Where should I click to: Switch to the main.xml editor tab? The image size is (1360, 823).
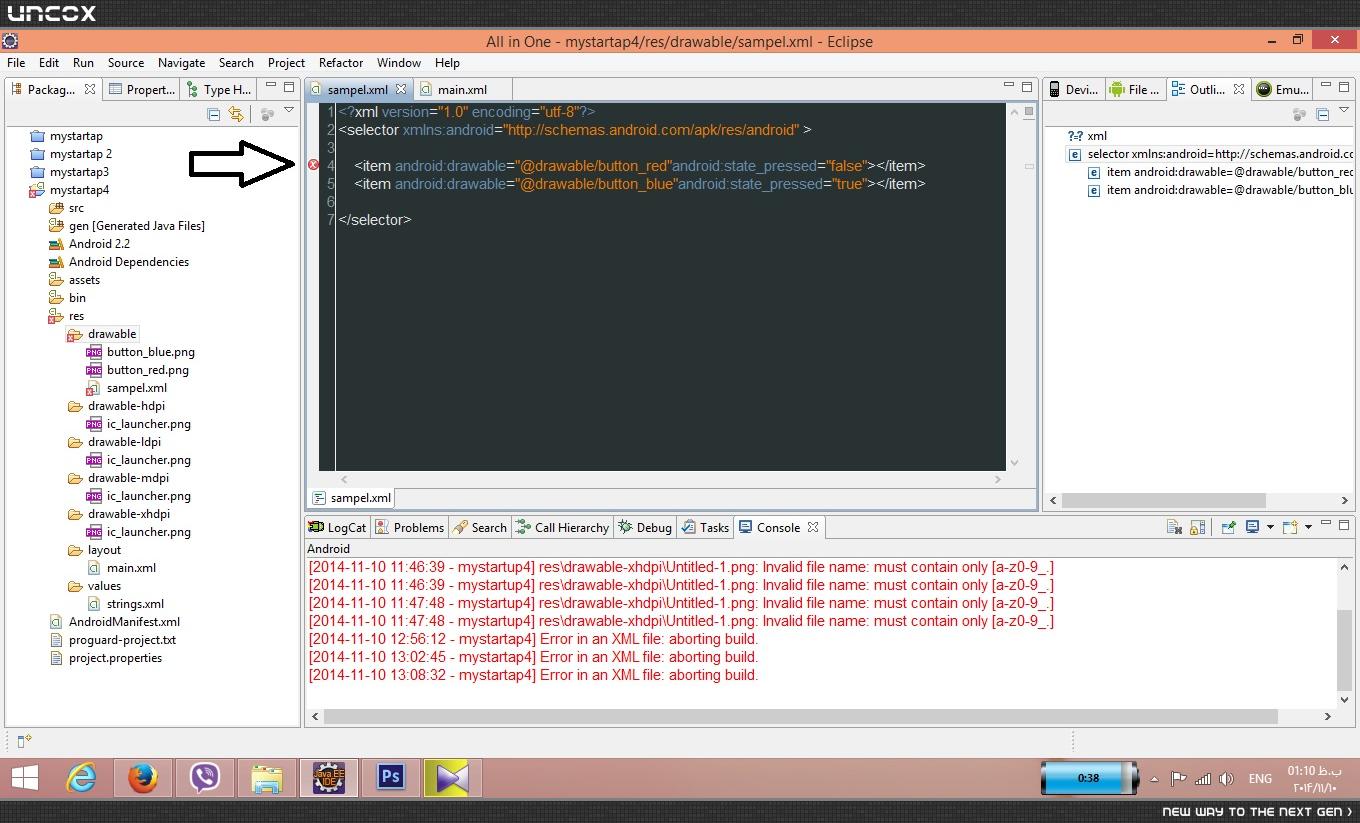pyautogui.click(x=462, y=90)
